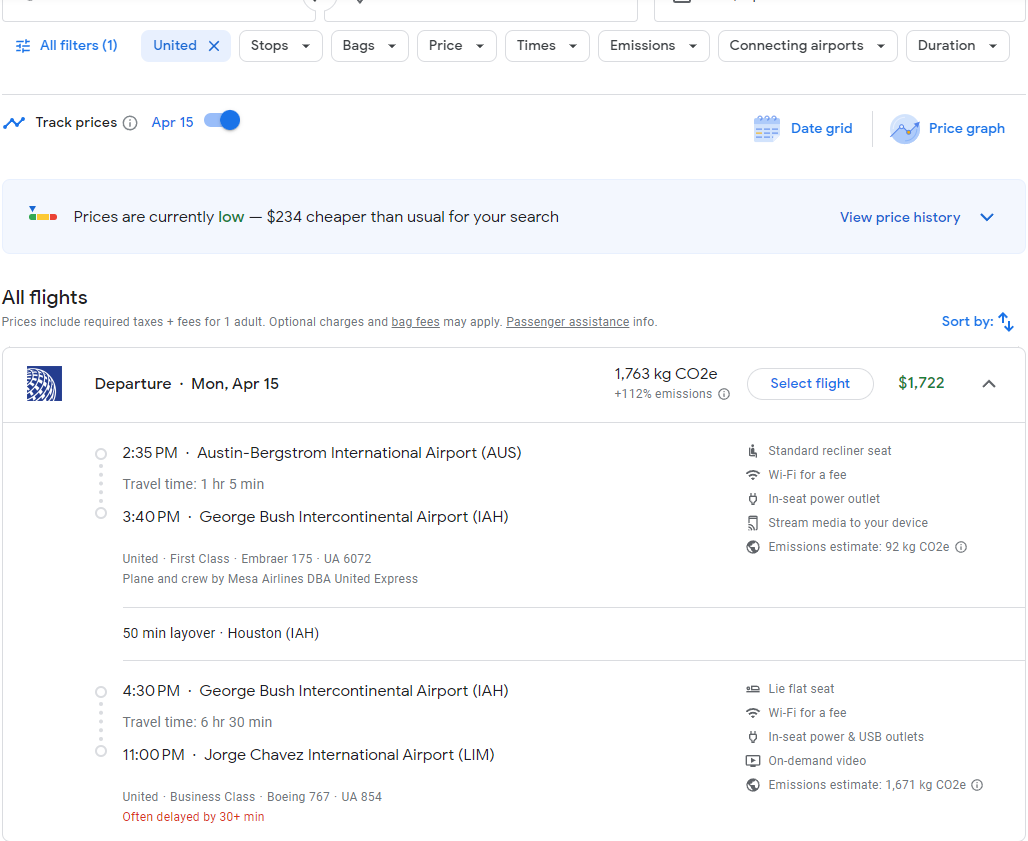Viewport: 1028px width, 841px height.
Task: Open the Emissions filter dropdown
Action: coord(653,46)
